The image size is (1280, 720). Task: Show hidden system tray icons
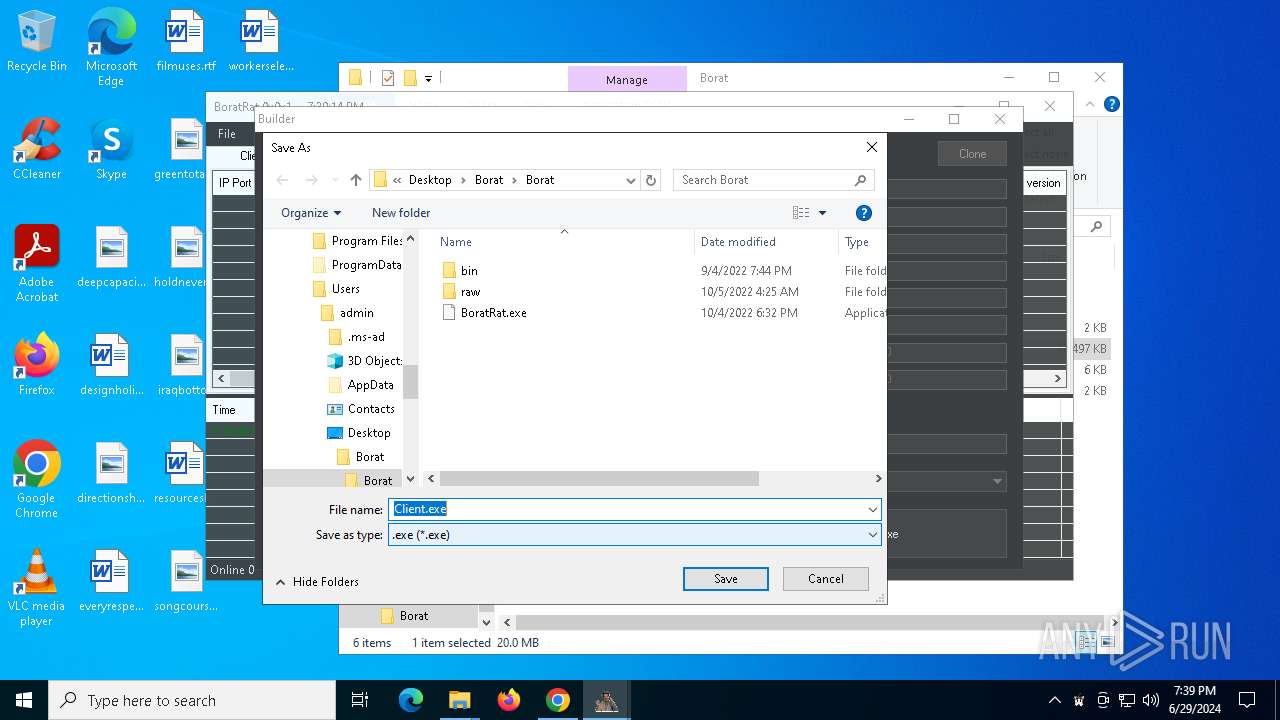(x=1054, y=700)
